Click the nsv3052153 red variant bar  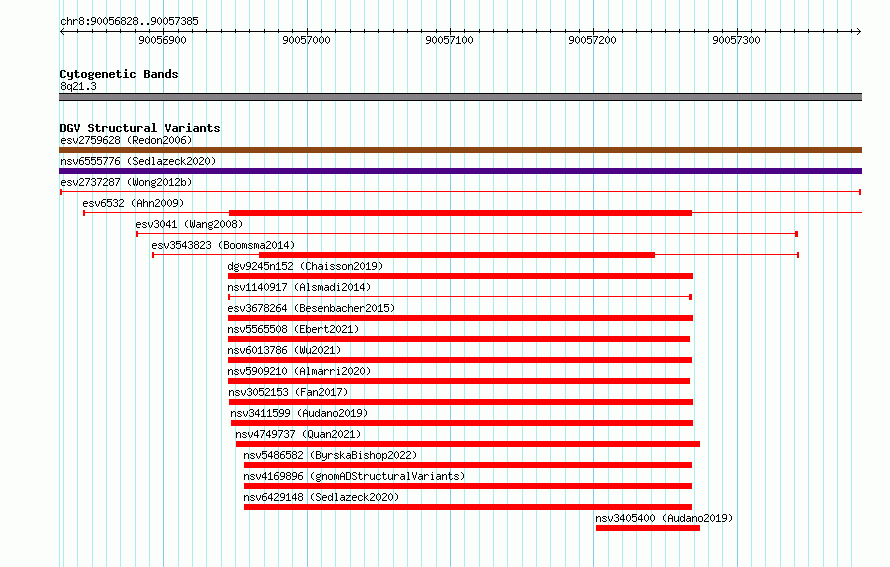(x=461, y=402)
